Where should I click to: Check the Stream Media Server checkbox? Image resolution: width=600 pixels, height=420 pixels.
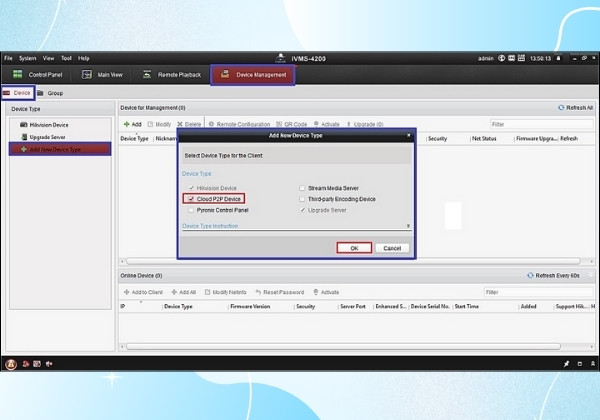pyautogui.click(x=302, y=188)
